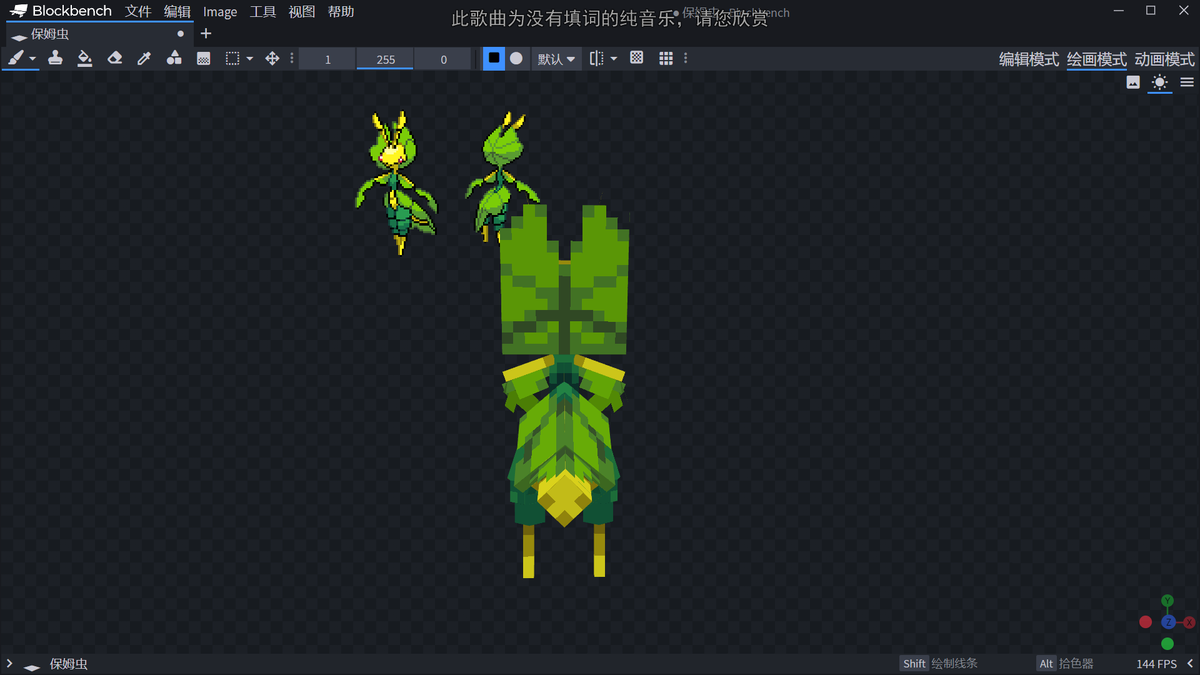Click the red X axis gizmo handle
Screen dimensions: 1200x675
click(x=1190, y=622)
